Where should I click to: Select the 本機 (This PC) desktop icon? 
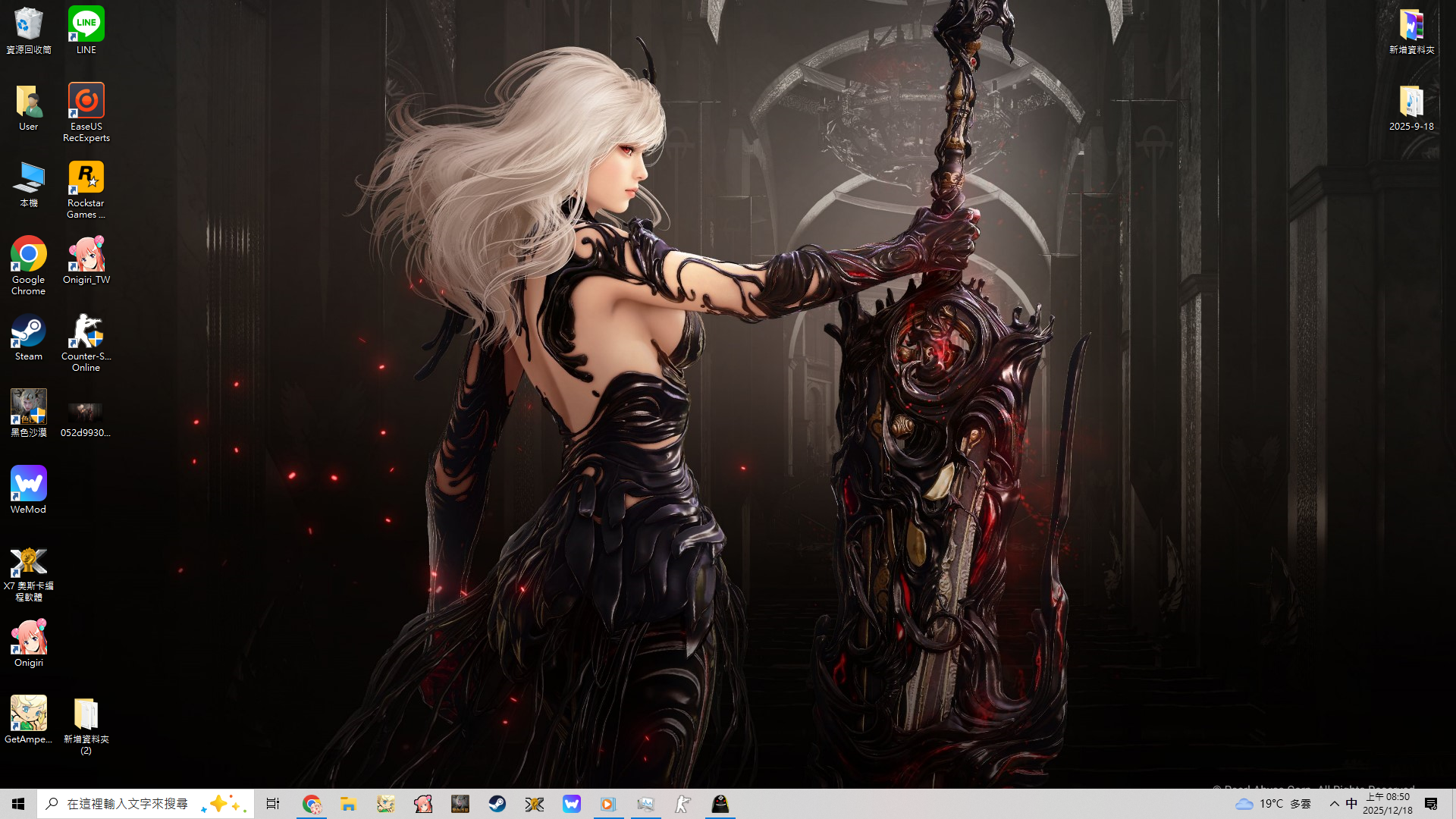(29, 184)
